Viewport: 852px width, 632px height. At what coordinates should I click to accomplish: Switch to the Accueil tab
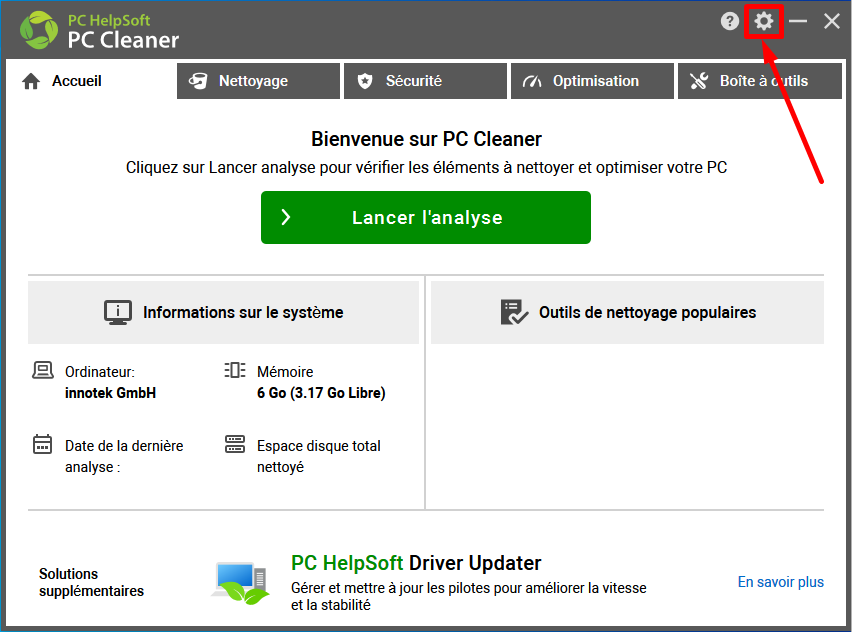tap(90, 81)
